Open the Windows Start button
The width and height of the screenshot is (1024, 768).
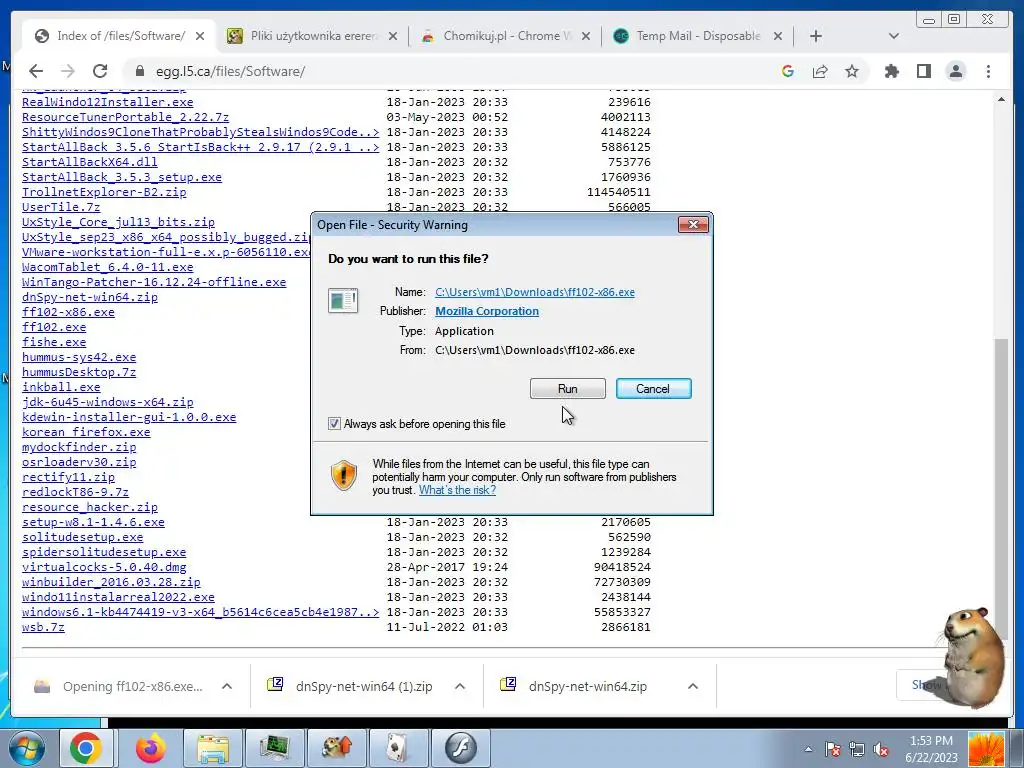coord(26,748)
